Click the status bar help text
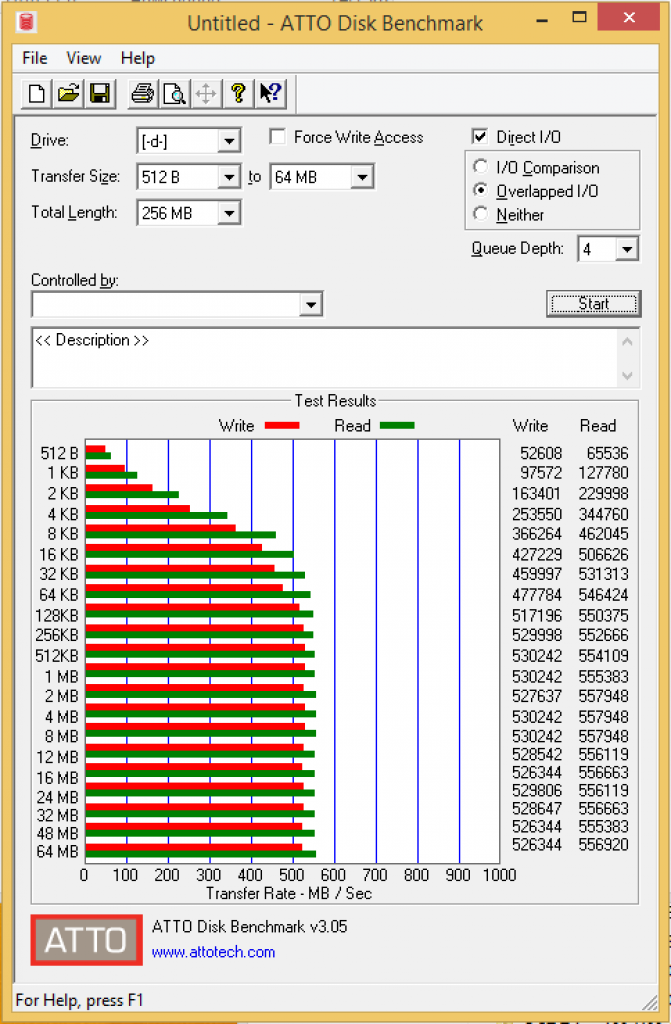This screenshot has height=1024, width=671. 79,1000
